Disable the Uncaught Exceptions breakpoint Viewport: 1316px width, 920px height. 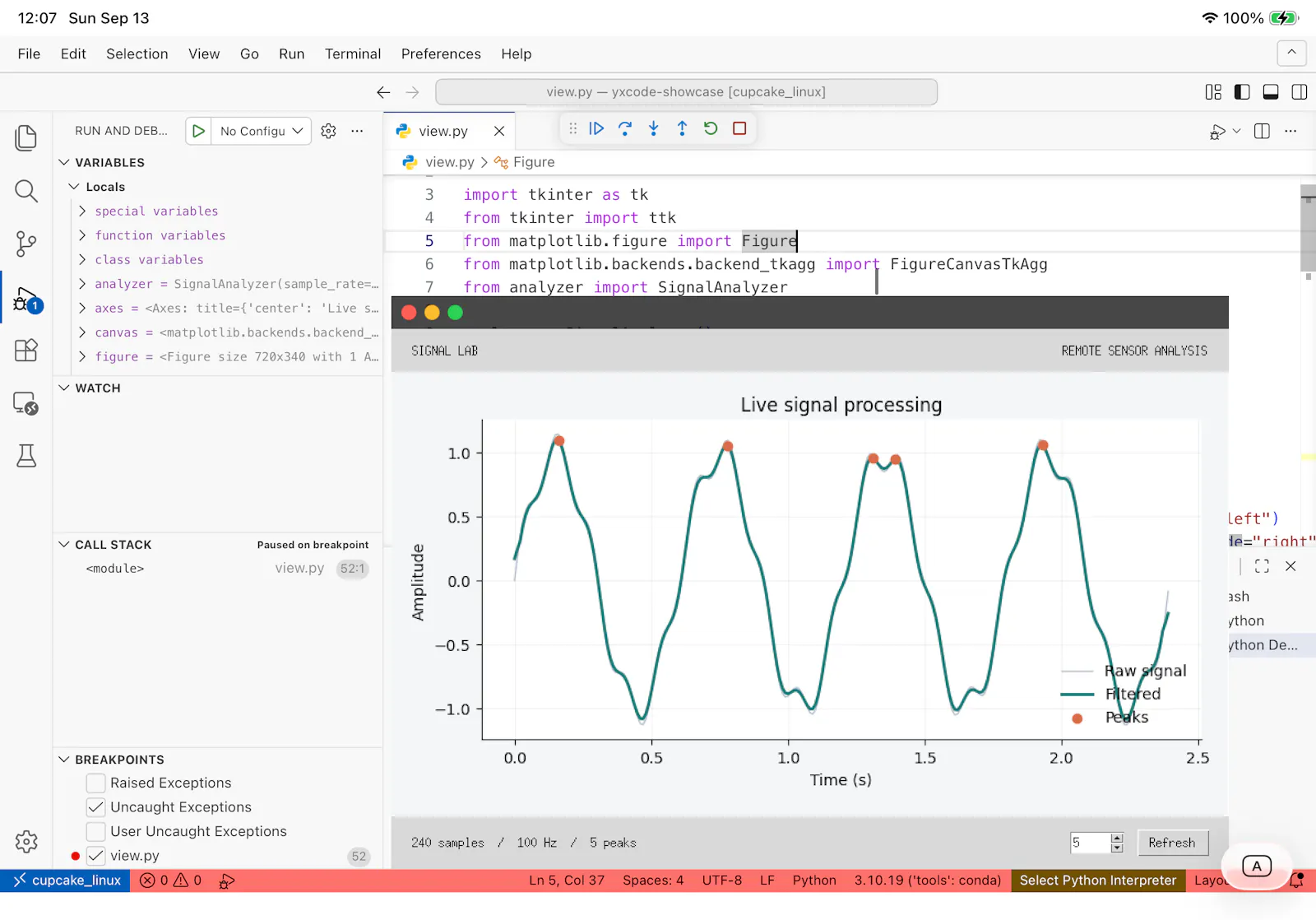(96, 807)
